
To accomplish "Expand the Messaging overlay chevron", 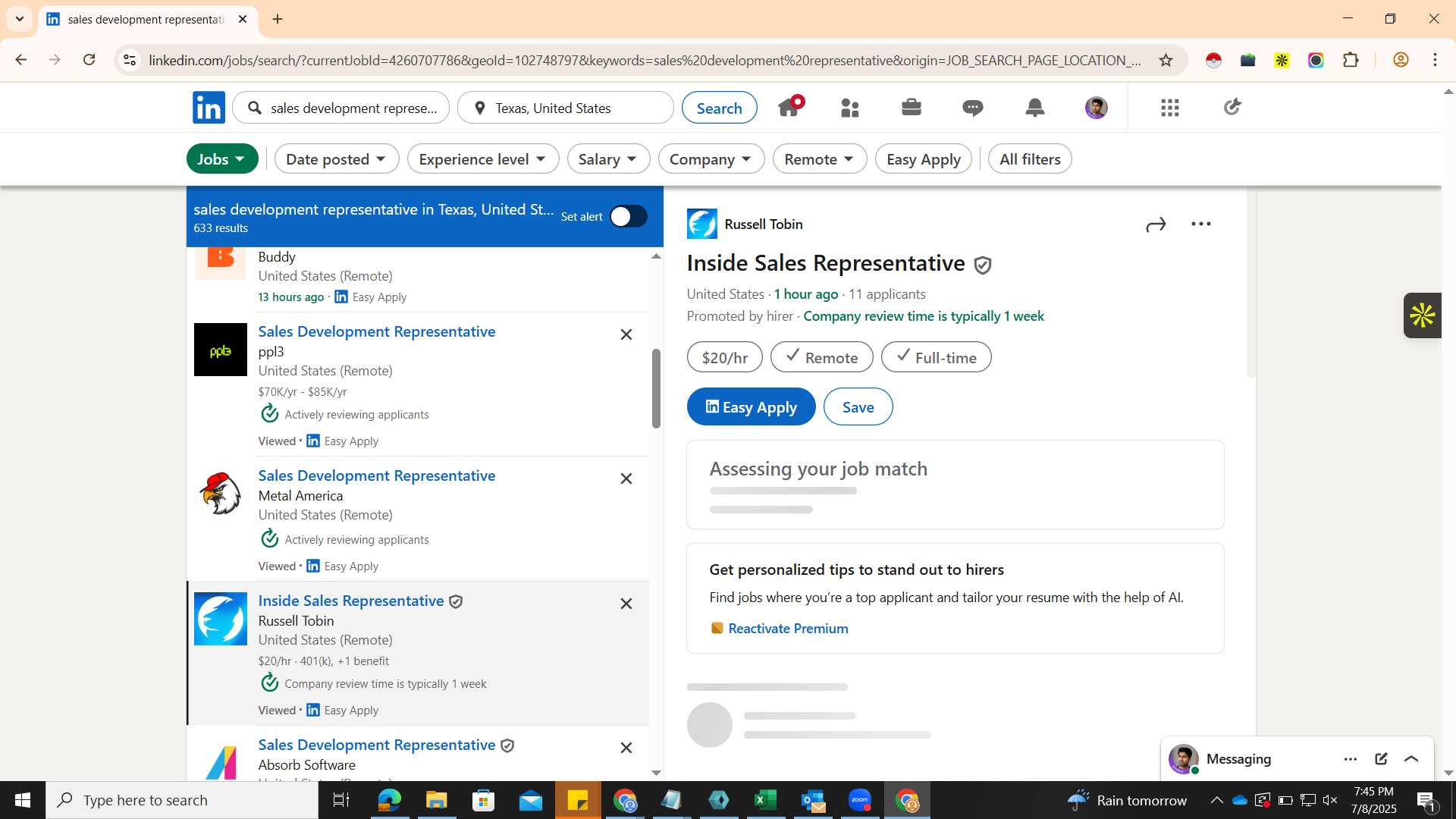I will [x=1411, y=759].
